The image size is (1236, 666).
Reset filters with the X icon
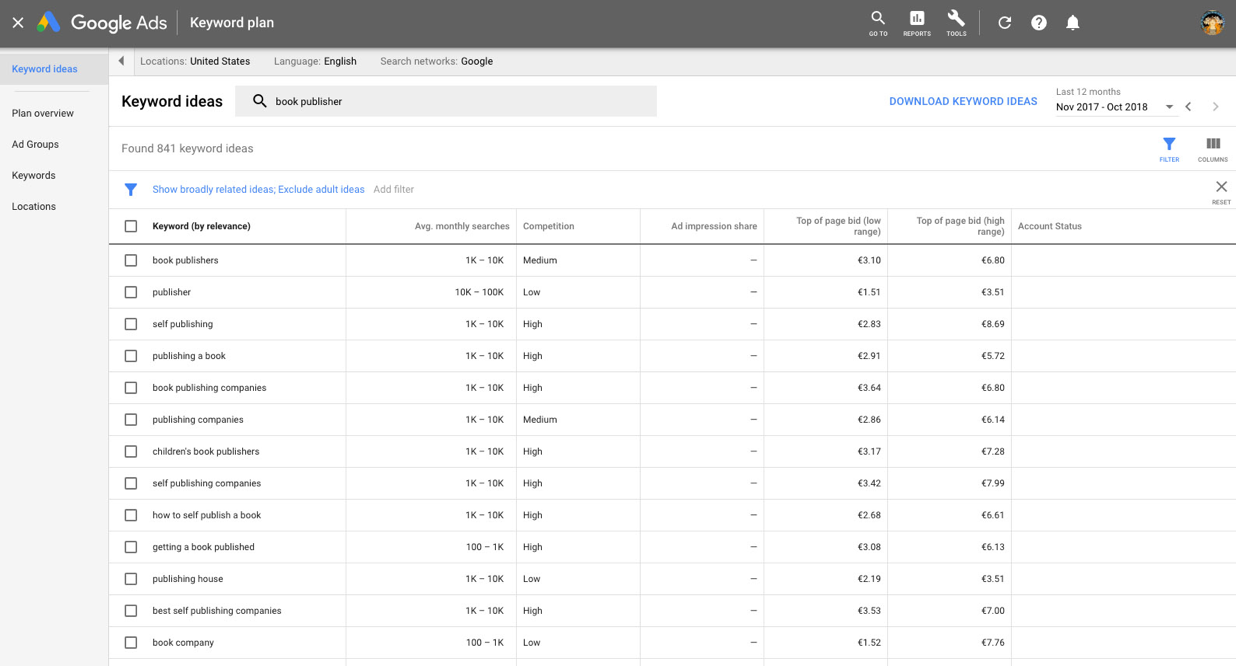tap(1221, 189)
